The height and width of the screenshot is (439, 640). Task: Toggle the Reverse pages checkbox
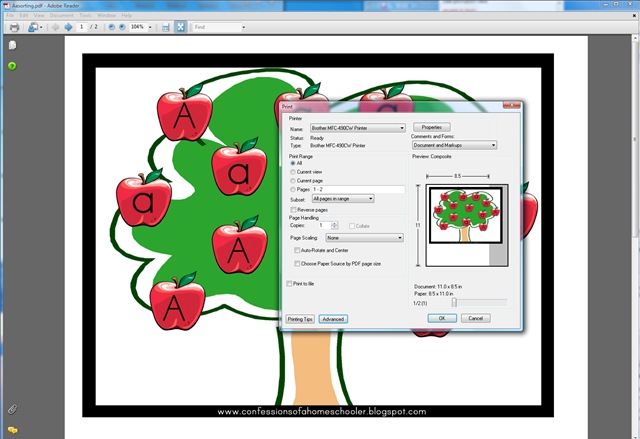point(293,210)
